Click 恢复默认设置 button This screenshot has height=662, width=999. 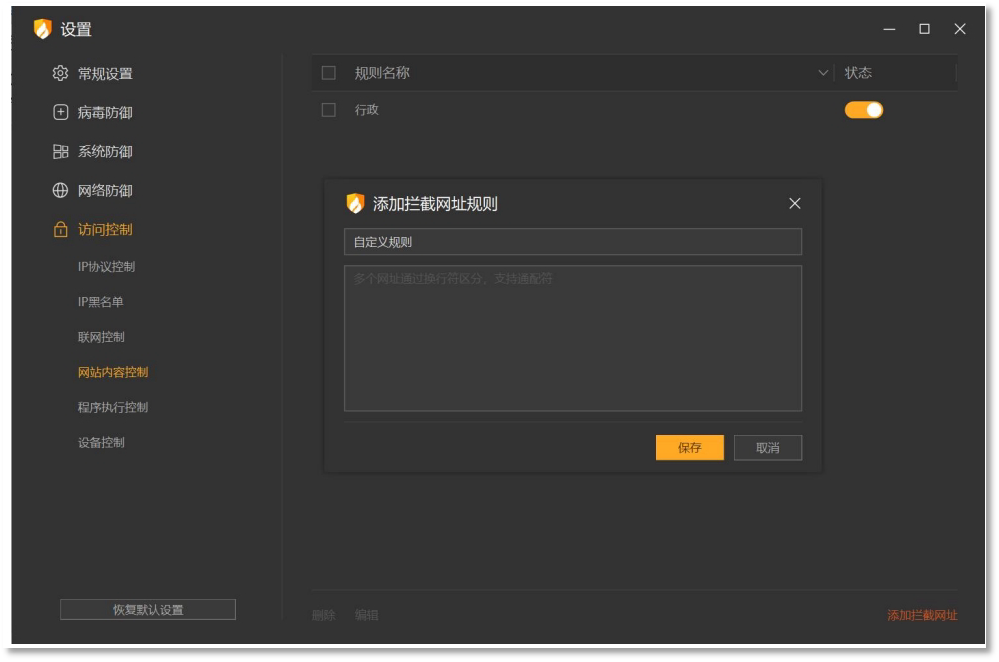tap(148, 609)
